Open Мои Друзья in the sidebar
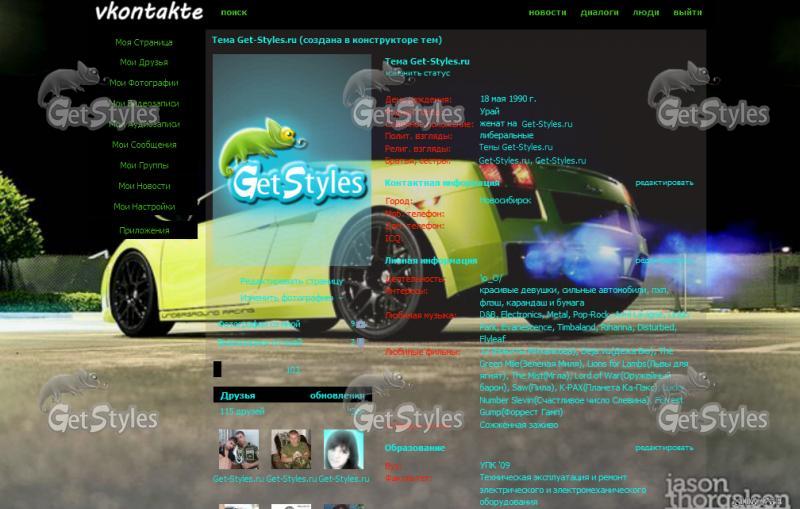 click(144, 62)
